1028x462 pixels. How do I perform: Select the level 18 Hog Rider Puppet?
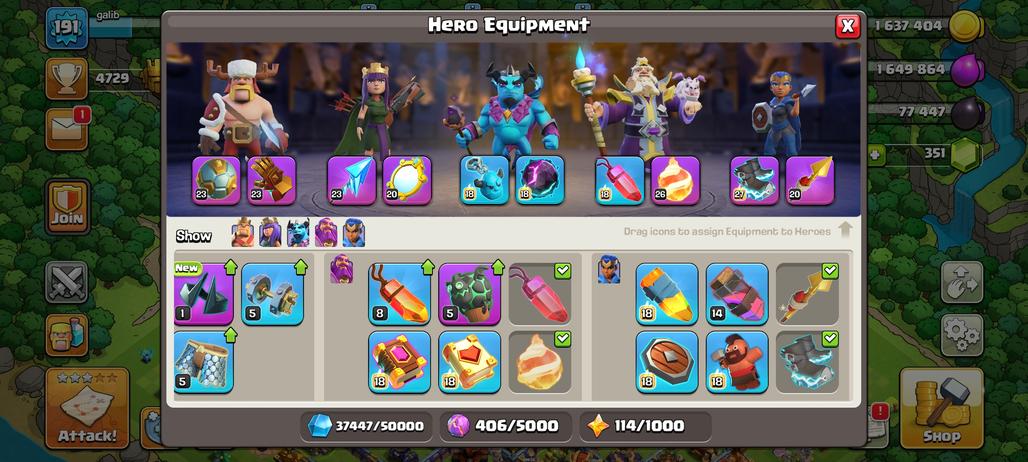[737, 362]
